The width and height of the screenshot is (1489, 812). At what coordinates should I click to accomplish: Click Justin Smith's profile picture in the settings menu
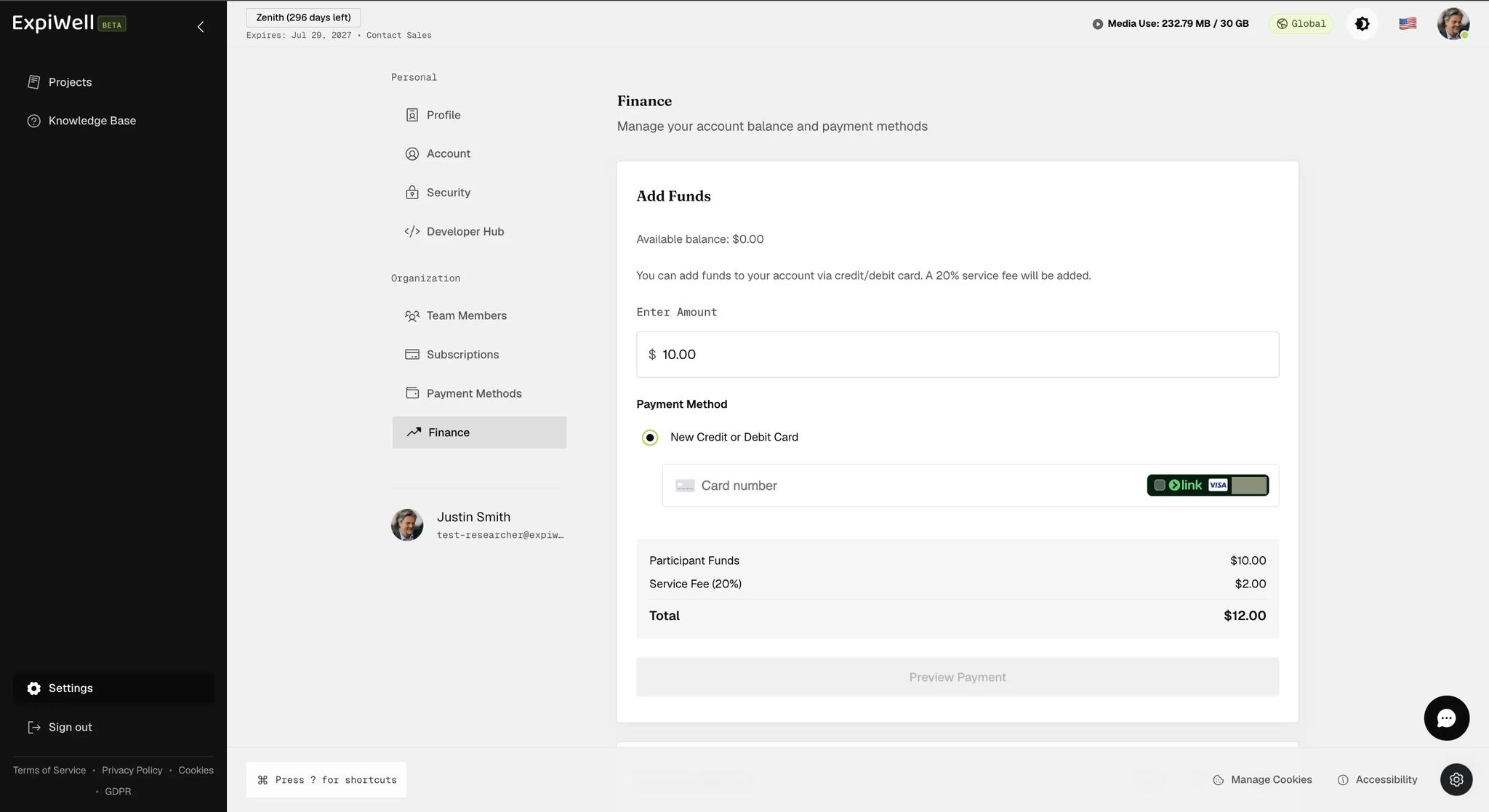point(407,525)
